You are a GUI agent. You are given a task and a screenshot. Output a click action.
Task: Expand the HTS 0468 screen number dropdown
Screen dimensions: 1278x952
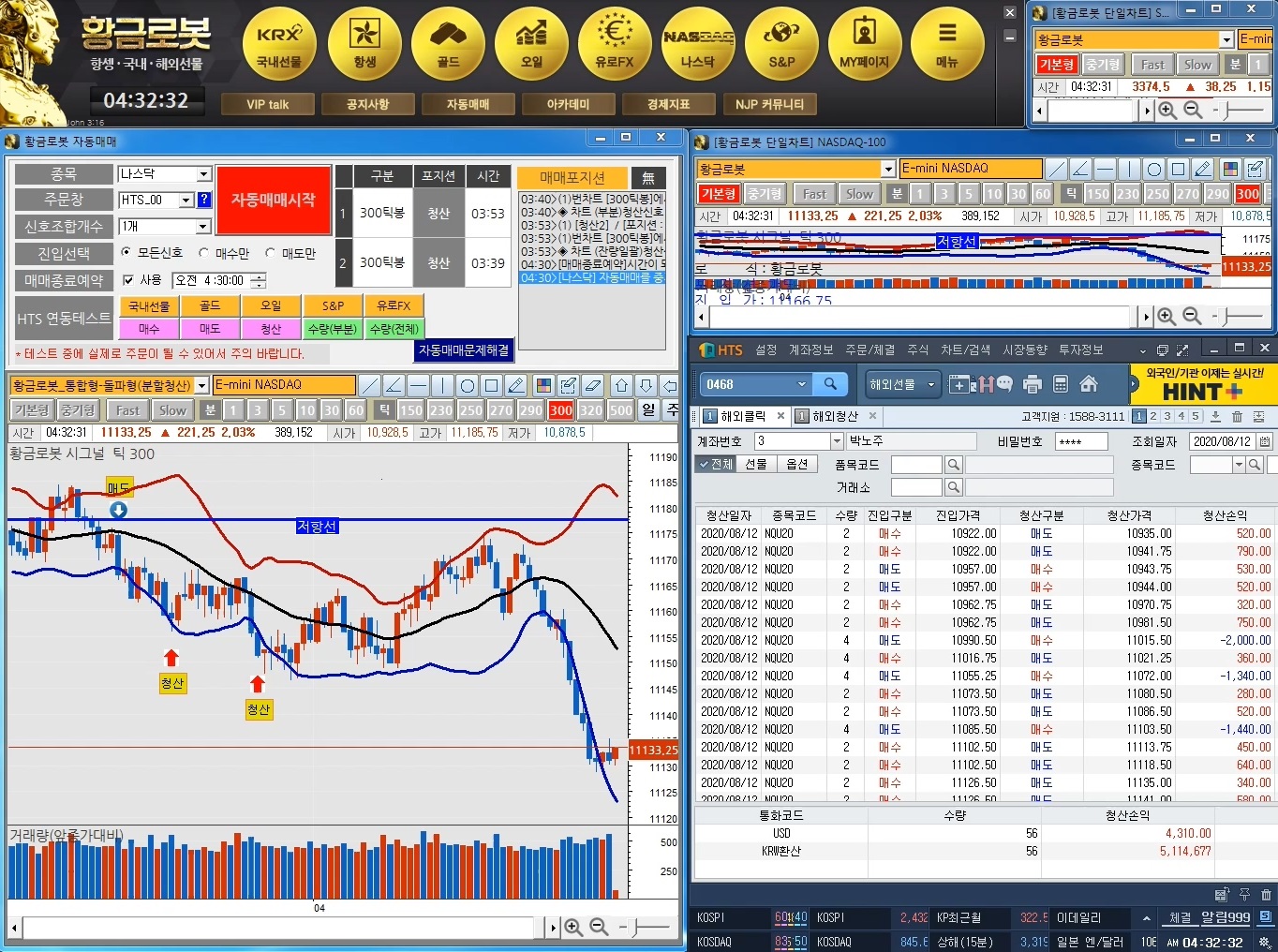tap(801, 384)
